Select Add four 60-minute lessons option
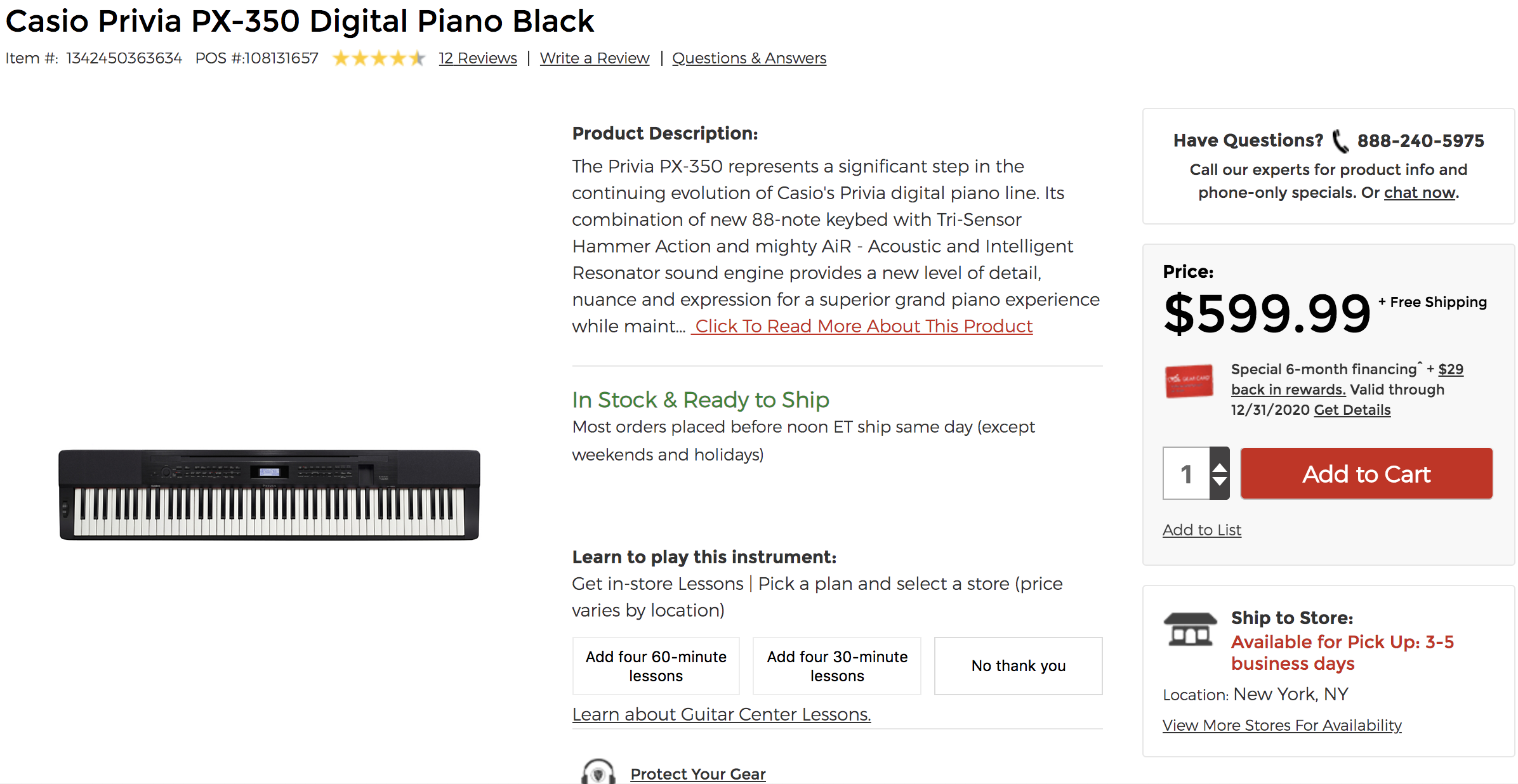Viewport: 1518px width, 784px height. (x=656, y=666)
